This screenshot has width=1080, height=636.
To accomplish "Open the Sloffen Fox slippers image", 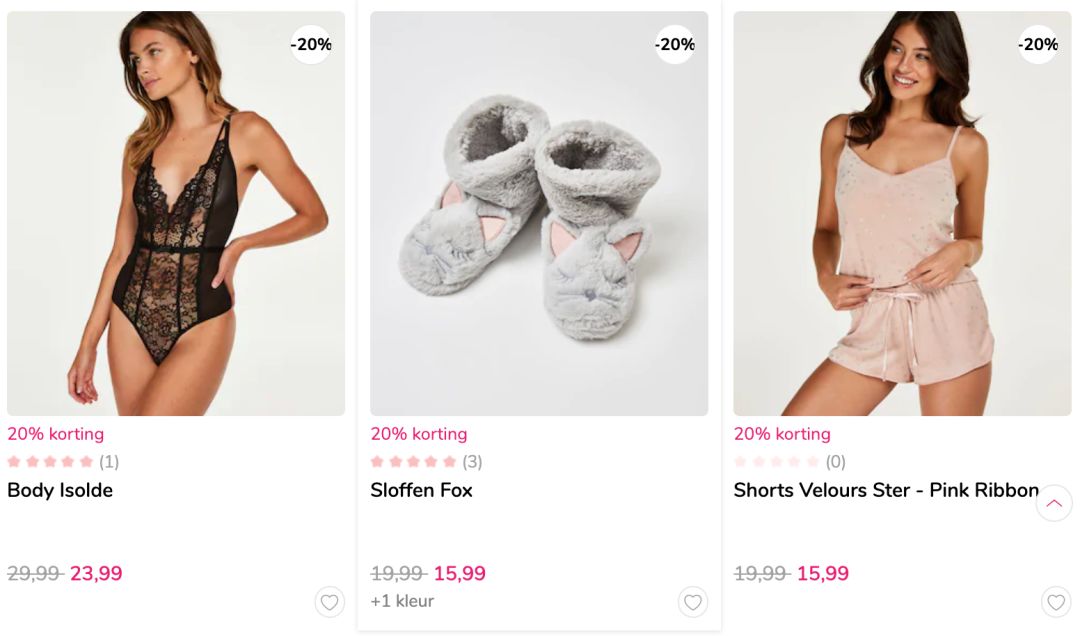I will point(539,213).
